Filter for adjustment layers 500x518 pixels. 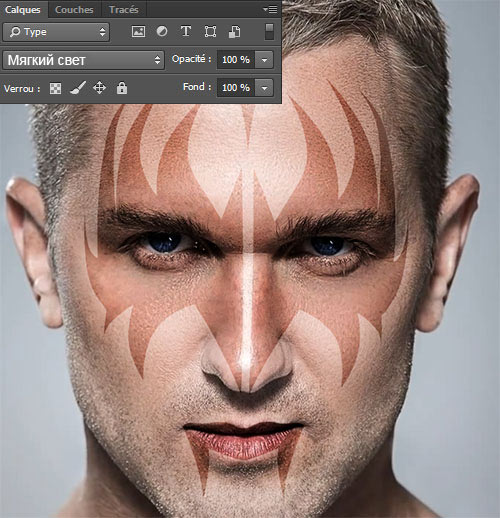pyautogui.click(x=162, y=31)
